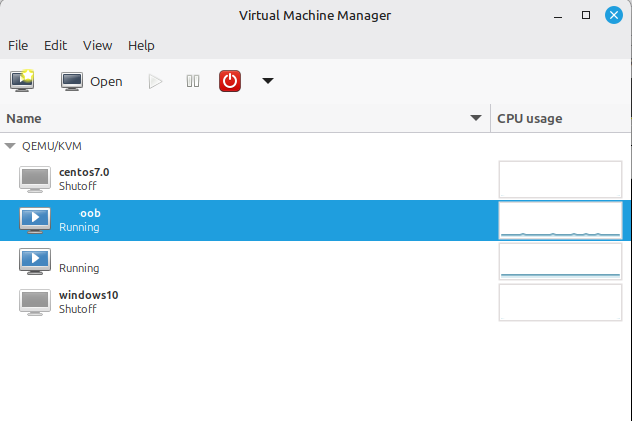Click the centos7.0 shutoff monitor icon
The image size is (632, 421).
click(35, 179)
